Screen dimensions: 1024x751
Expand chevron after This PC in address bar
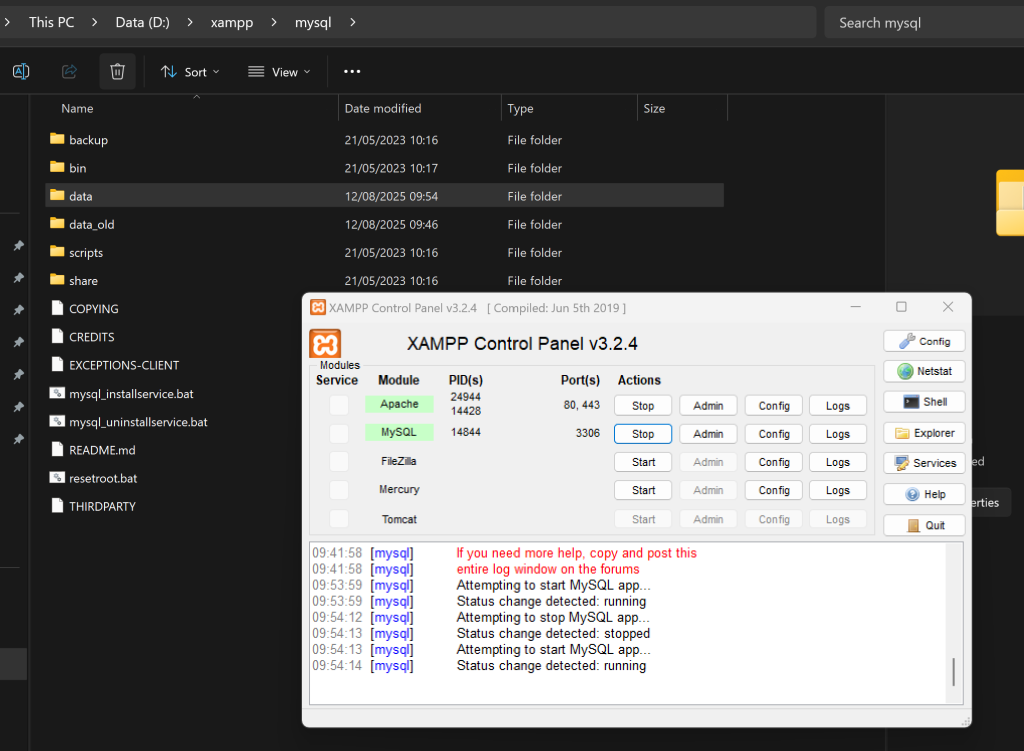tap(95, 22)
